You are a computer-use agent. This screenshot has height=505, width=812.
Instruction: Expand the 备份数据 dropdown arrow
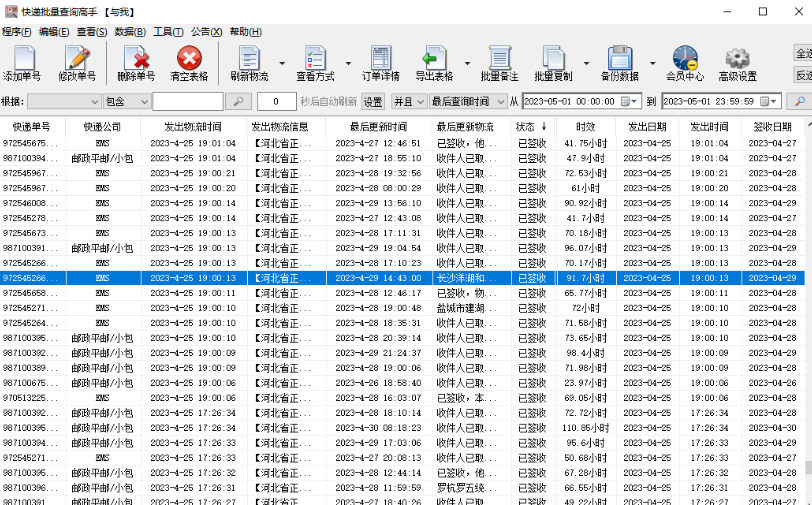coord(652,63)
